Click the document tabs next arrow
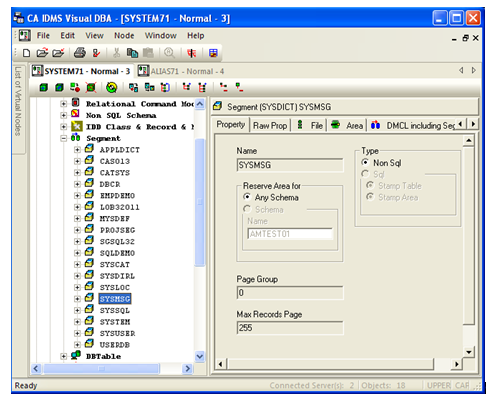The height and width of the screenshot is (396, 486). (x=473, y=70)
